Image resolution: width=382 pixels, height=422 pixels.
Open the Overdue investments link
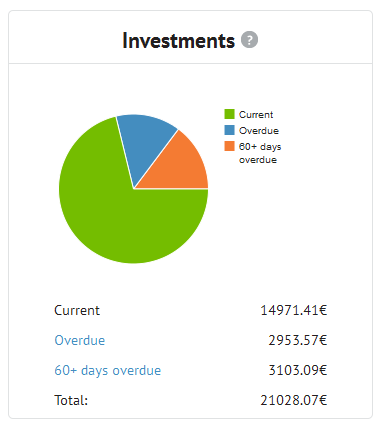(80, 340)
